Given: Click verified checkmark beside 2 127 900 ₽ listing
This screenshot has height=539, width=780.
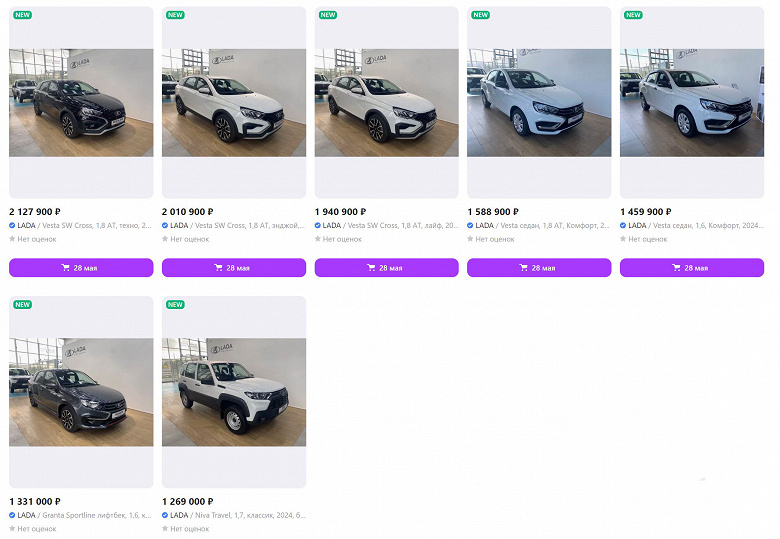Looking at the screenshot, I should coord(12,226).
